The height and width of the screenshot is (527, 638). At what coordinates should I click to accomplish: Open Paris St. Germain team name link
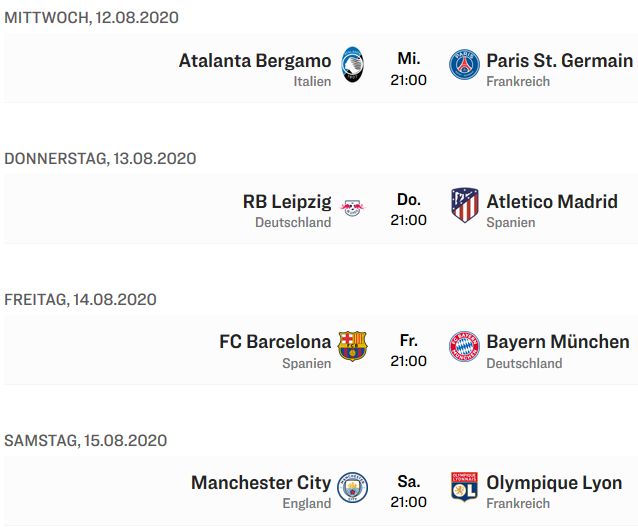(560, 61)
